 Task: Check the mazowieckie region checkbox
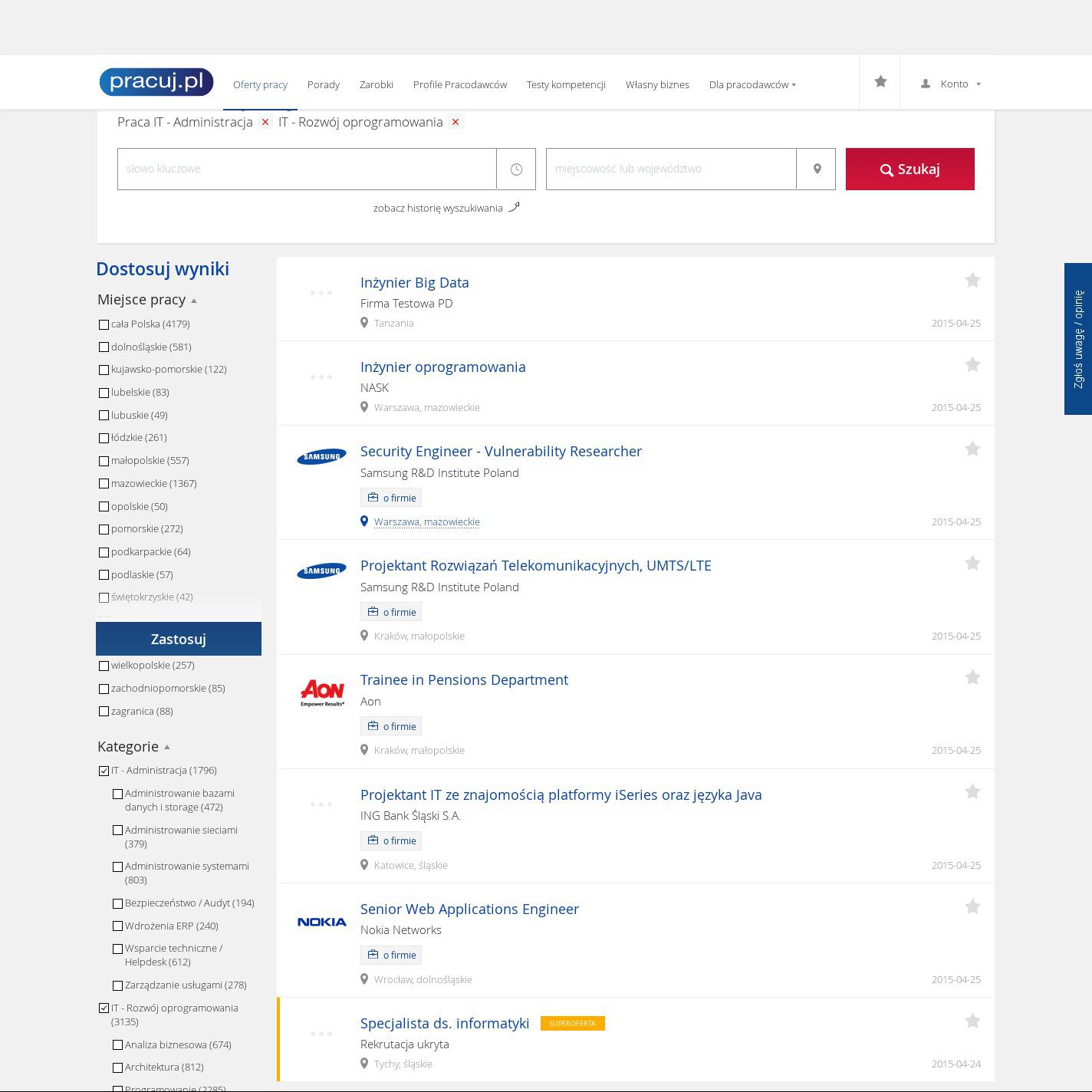point(104,484)
